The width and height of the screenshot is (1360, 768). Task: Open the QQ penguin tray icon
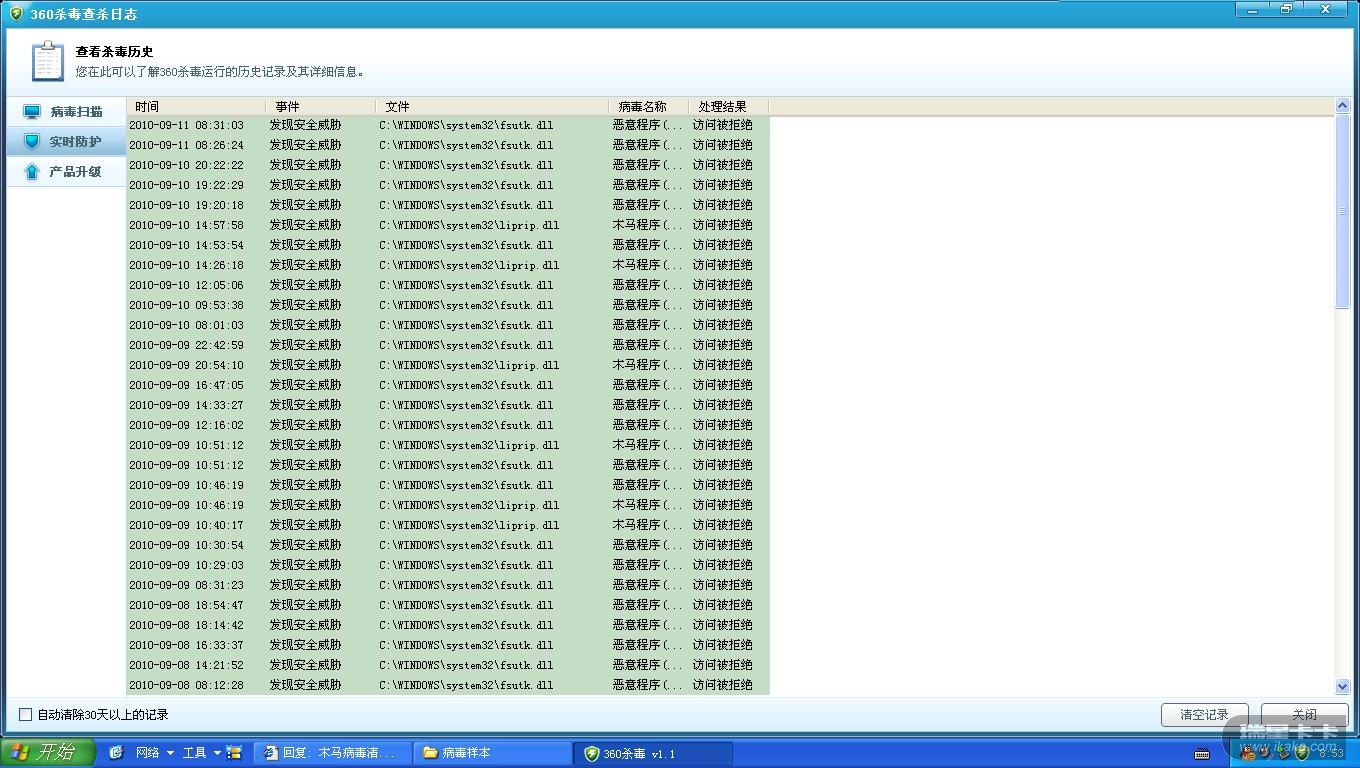click(1248, 753)
